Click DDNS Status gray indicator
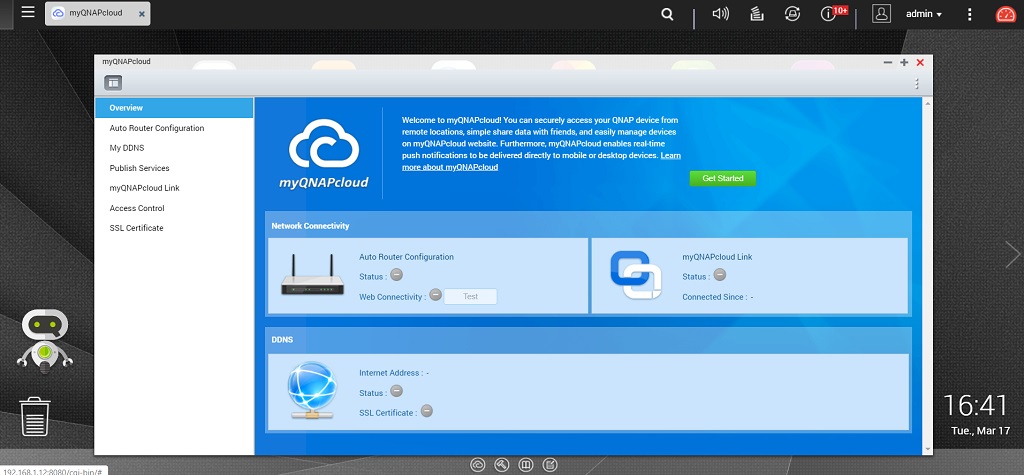 [396, 391]
